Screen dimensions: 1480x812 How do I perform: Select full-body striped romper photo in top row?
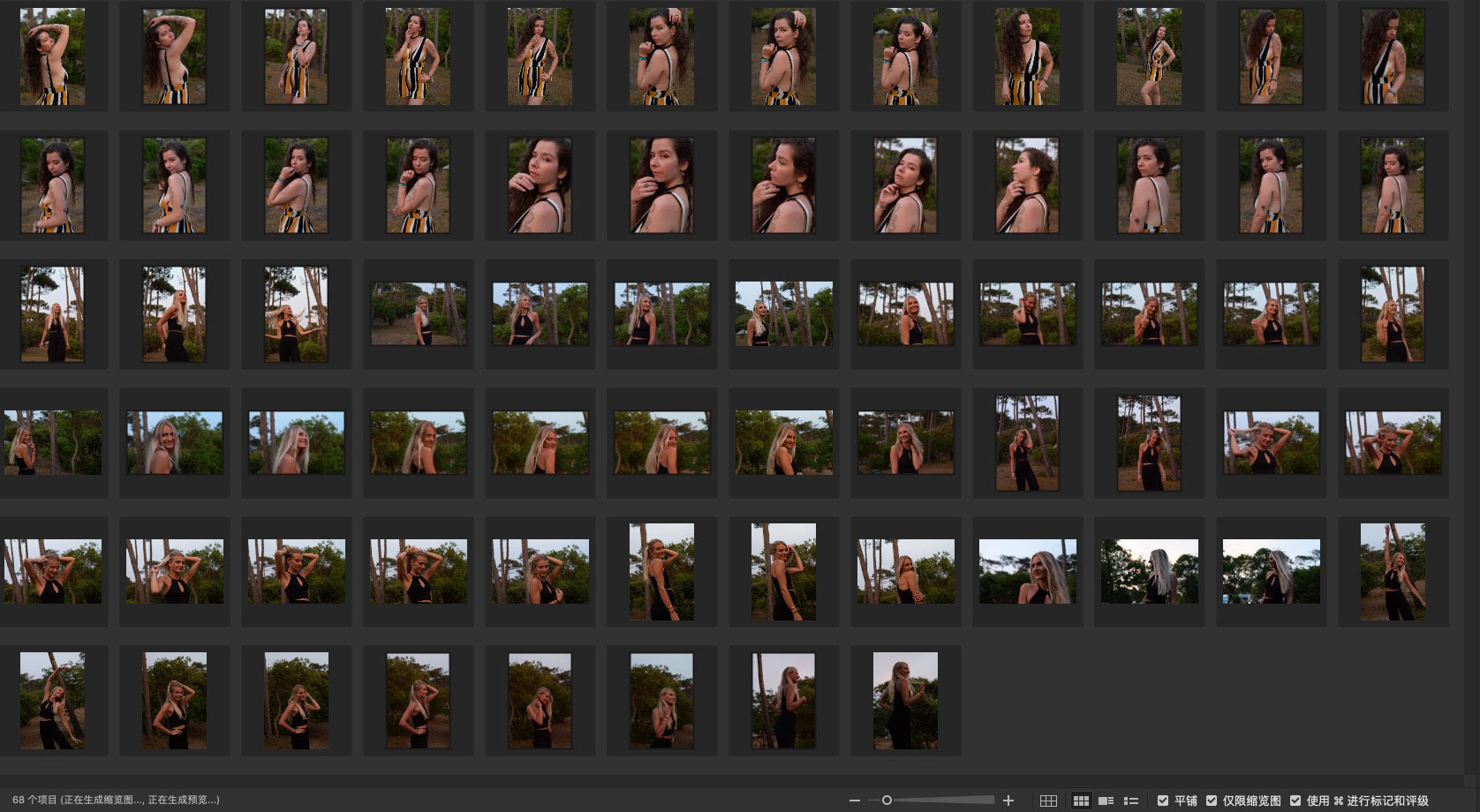pyautogui.click(x=1149, y=56)
